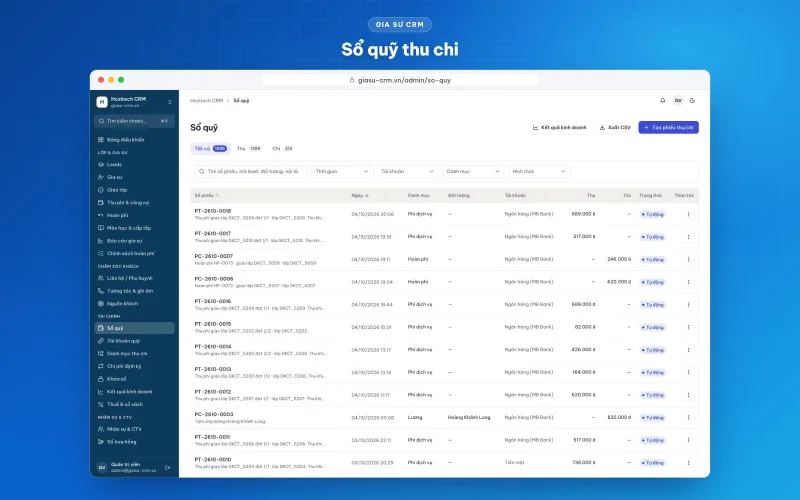This screenshot has height=500, width=800.
Task: Open actions menu for PT-2610-0016
Action: (x=688, y=305)
